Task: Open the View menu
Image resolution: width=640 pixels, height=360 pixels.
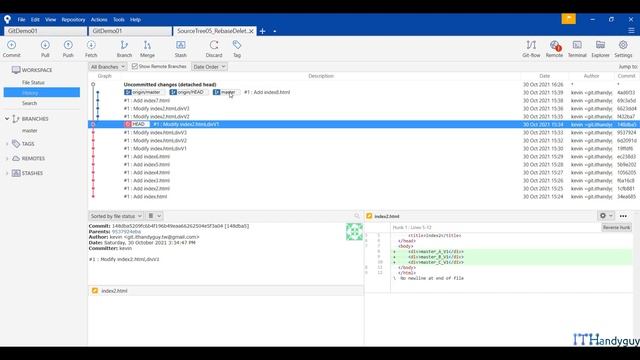Action: 50,20
